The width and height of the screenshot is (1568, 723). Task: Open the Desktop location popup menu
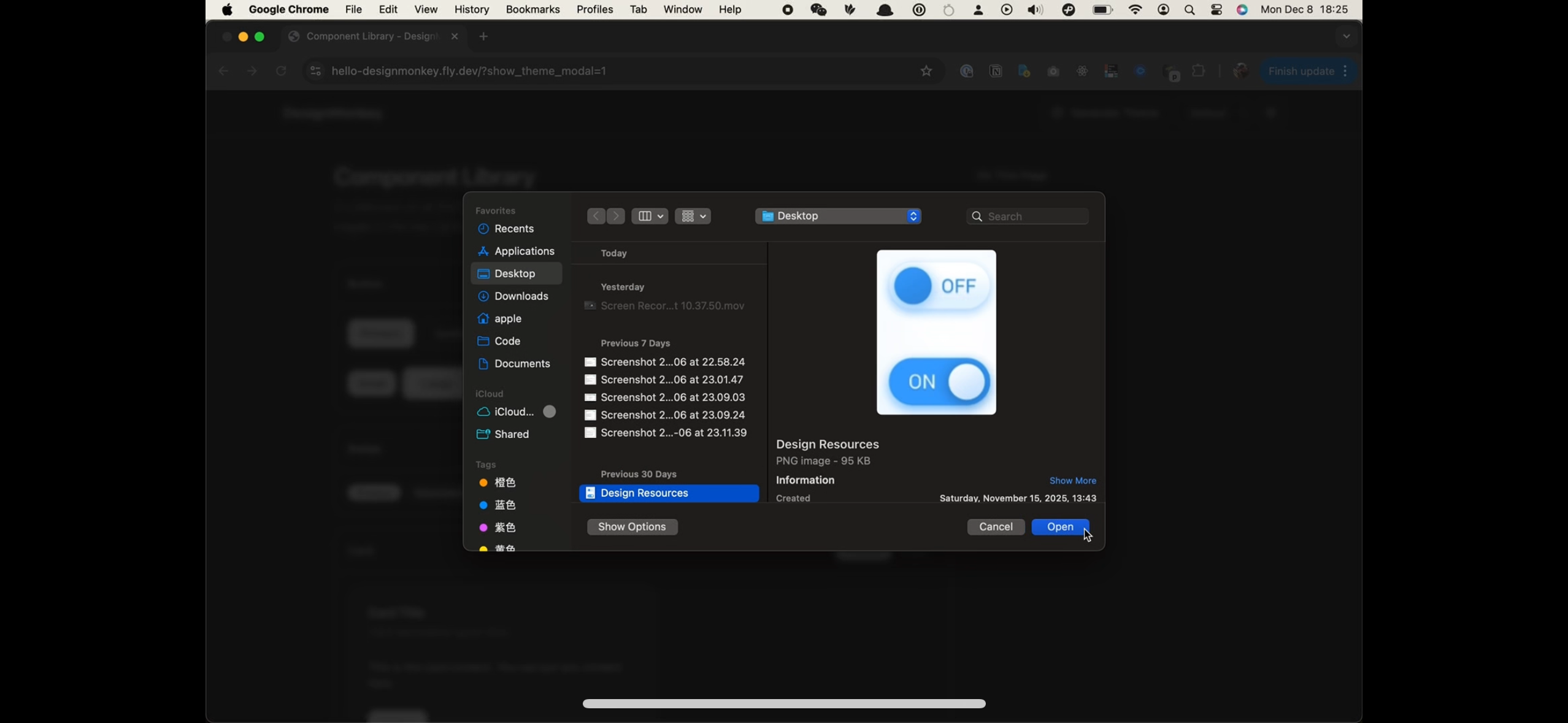(838, 216)
